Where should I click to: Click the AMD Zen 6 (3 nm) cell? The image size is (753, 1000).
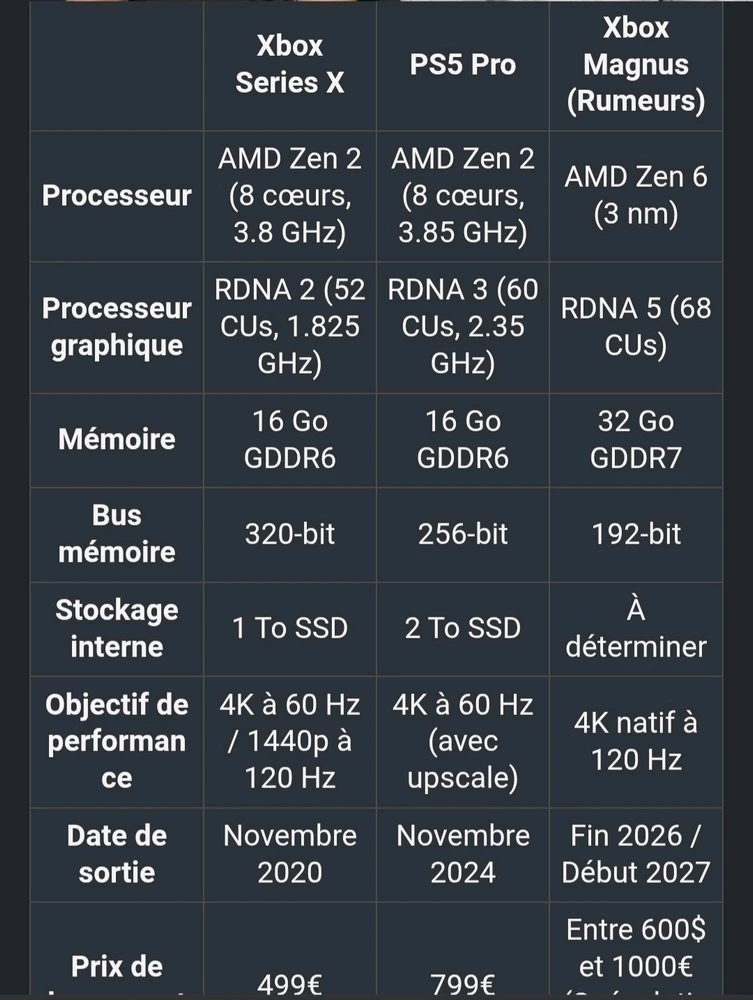click(x=636, y=195)
